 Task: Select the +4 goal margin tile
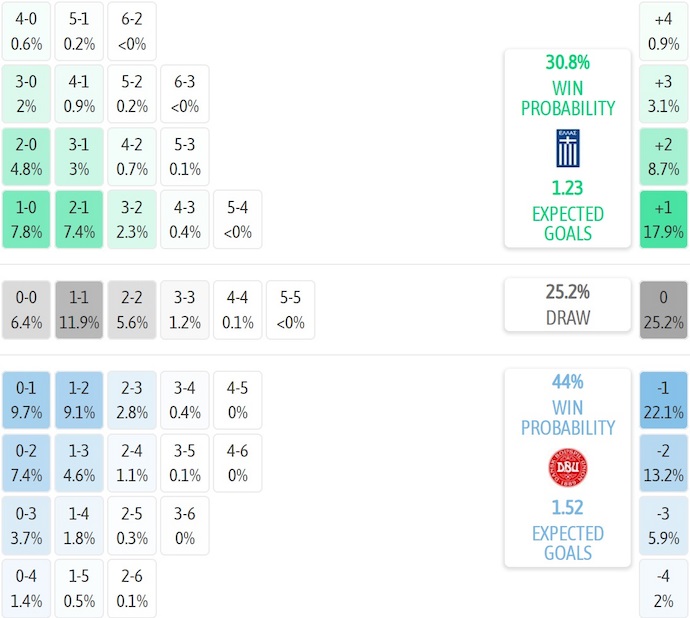(663, 31)
